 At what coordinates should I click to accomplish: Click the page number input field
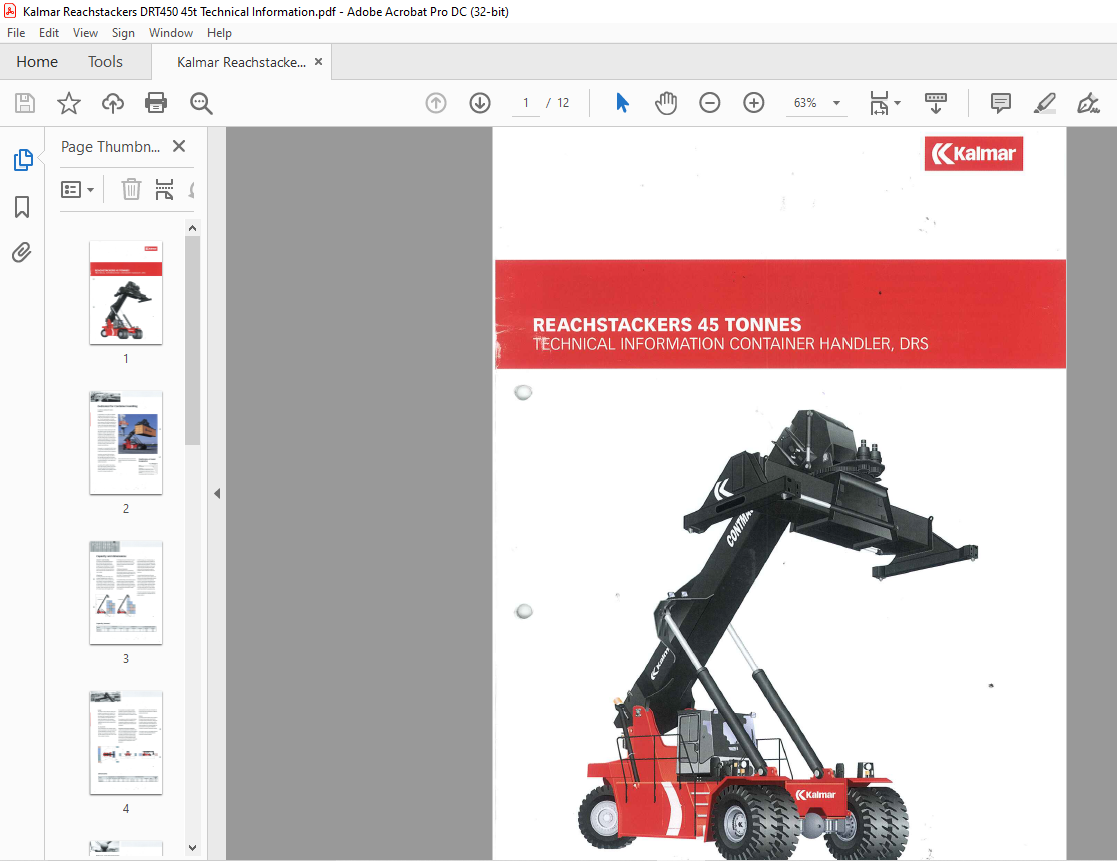coord(526,103)
